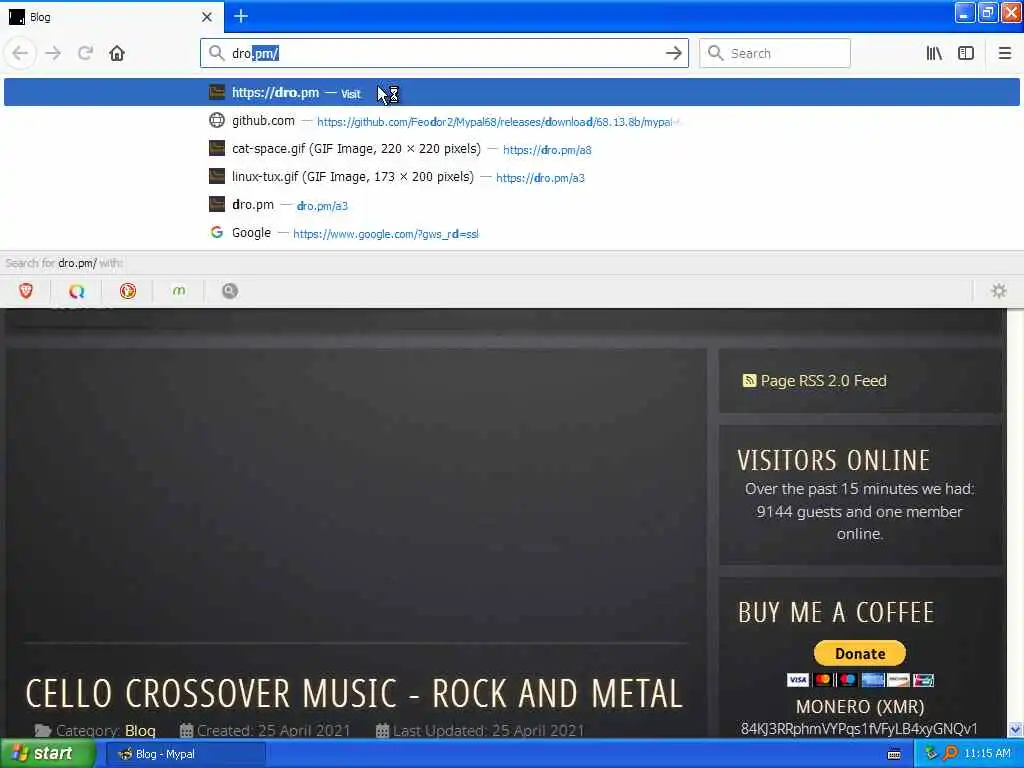Search with the gray magnifier engine icon
The width and height of the screenshot is (1024, 768).
[230, 291]
